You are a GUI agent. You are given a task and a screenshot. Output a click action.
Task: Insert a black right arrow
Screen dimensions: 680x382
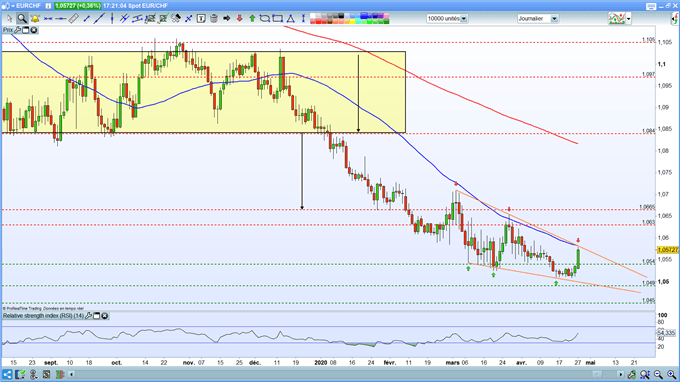pyautogui.click(x=226, y=18)
